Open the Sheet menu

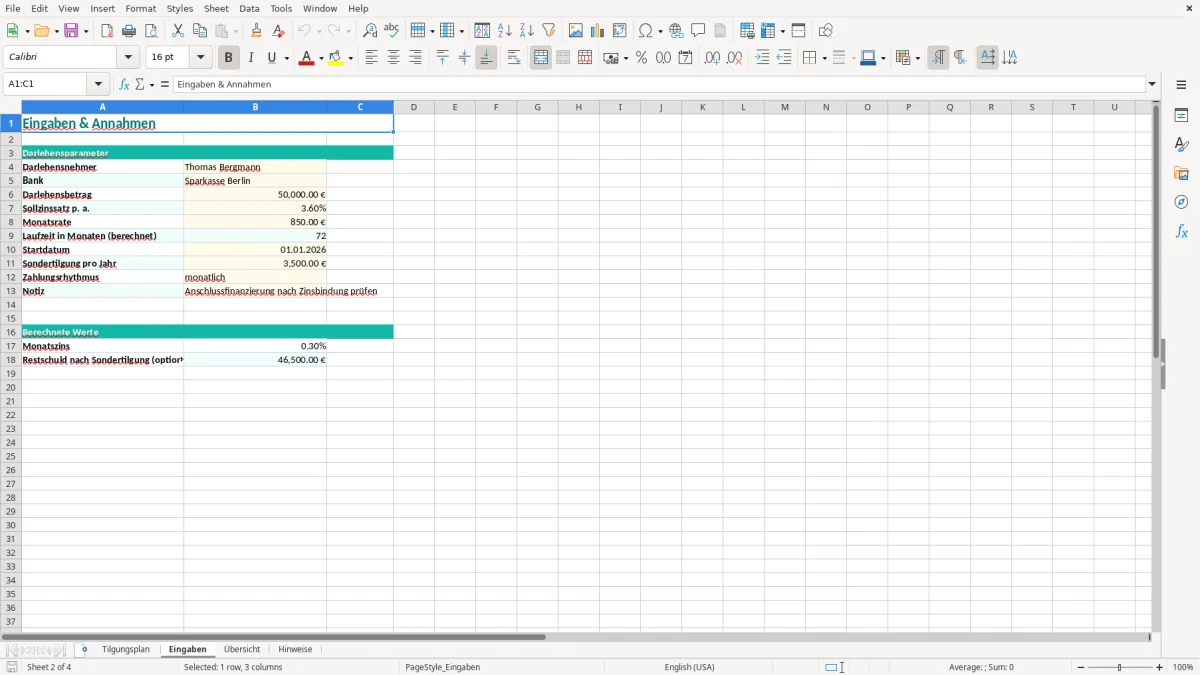coord(216,8)
